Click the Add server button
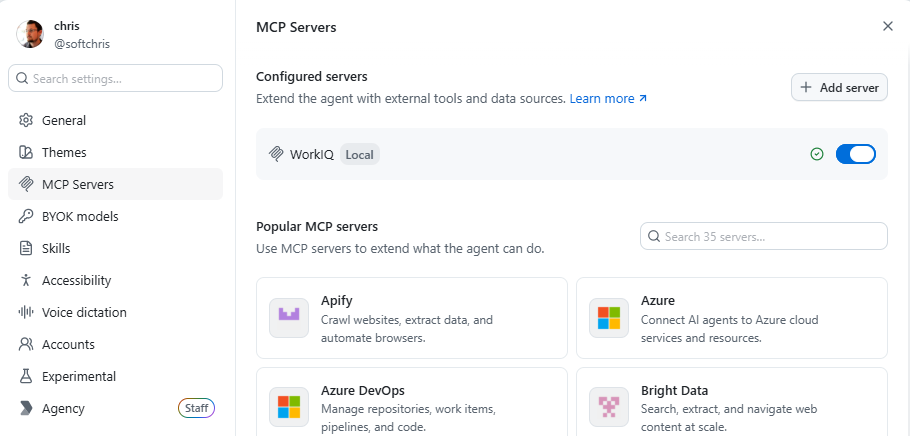This screenshot has height=436, width=910. point(839,88)
